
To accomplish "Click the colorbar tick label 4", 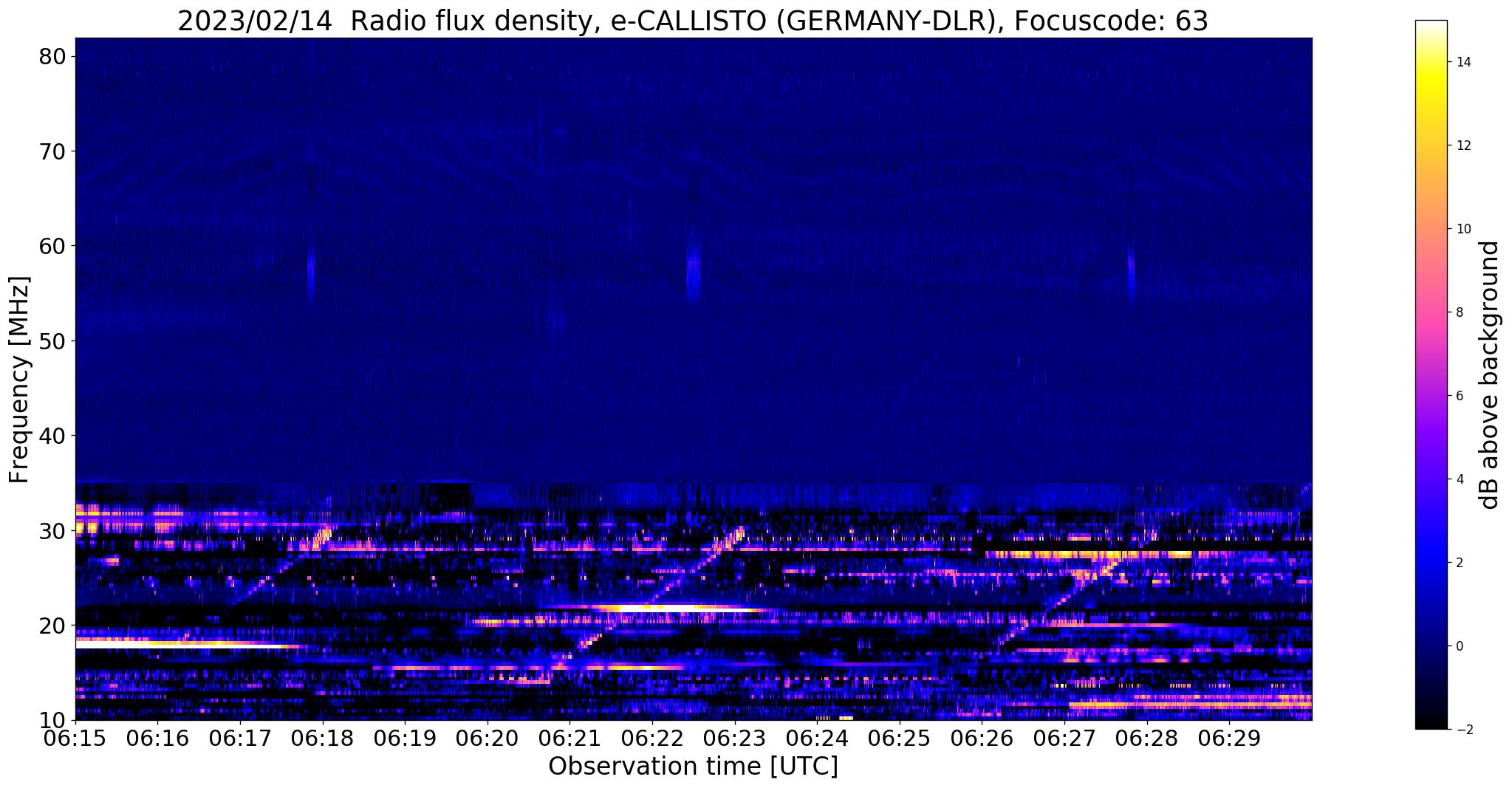I will tap(1459, 479).
